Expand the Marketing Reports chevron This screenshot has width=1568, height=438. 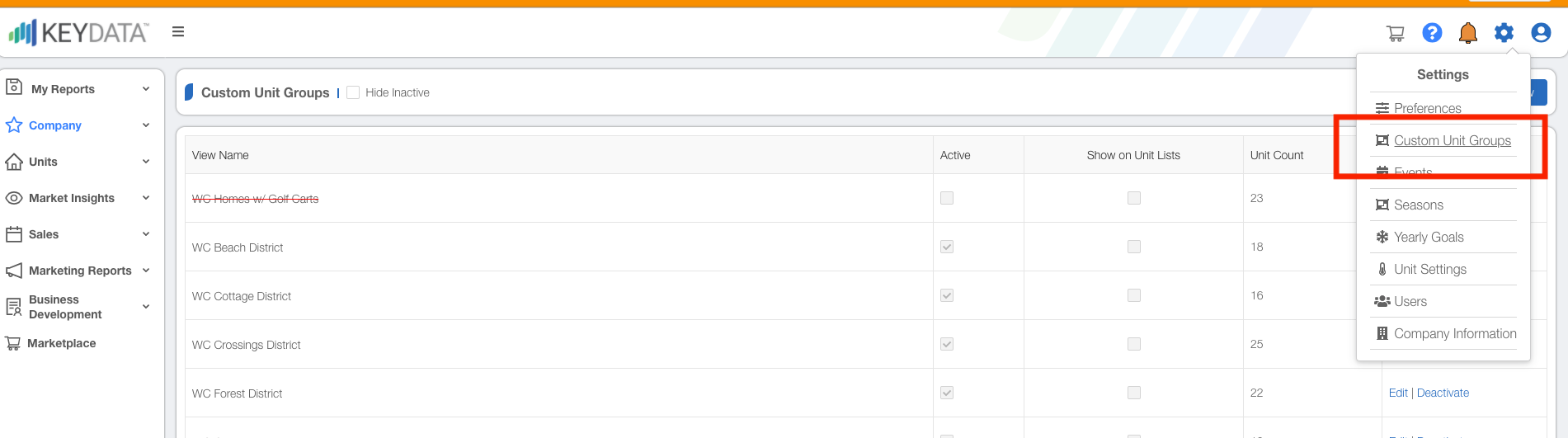click(146, 271)
